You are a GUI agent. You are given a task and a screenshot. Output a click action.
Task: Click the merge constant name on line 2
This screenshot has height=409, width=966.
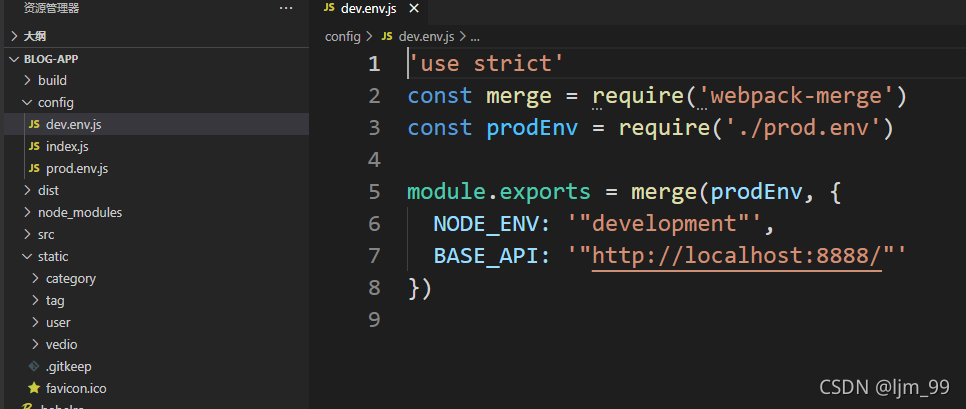(519, 96)
